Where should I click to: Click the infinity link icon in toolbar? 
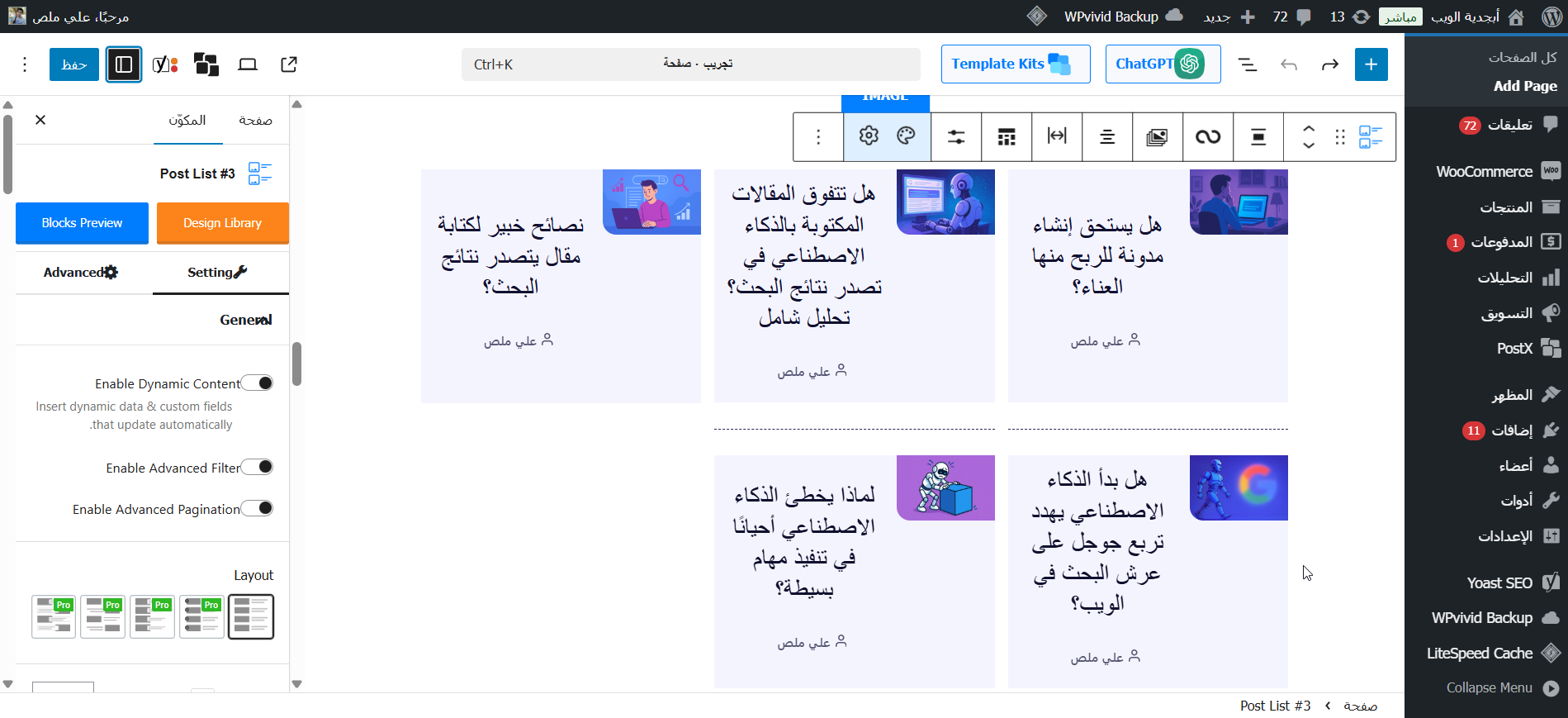pyautogui.click(x=1207, y=137)
